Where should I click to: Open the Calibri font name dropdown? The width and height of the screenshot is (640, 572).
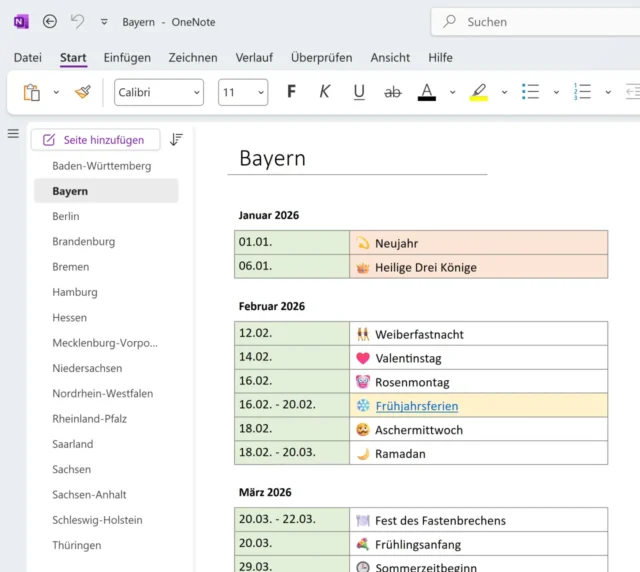coord(159,92)
